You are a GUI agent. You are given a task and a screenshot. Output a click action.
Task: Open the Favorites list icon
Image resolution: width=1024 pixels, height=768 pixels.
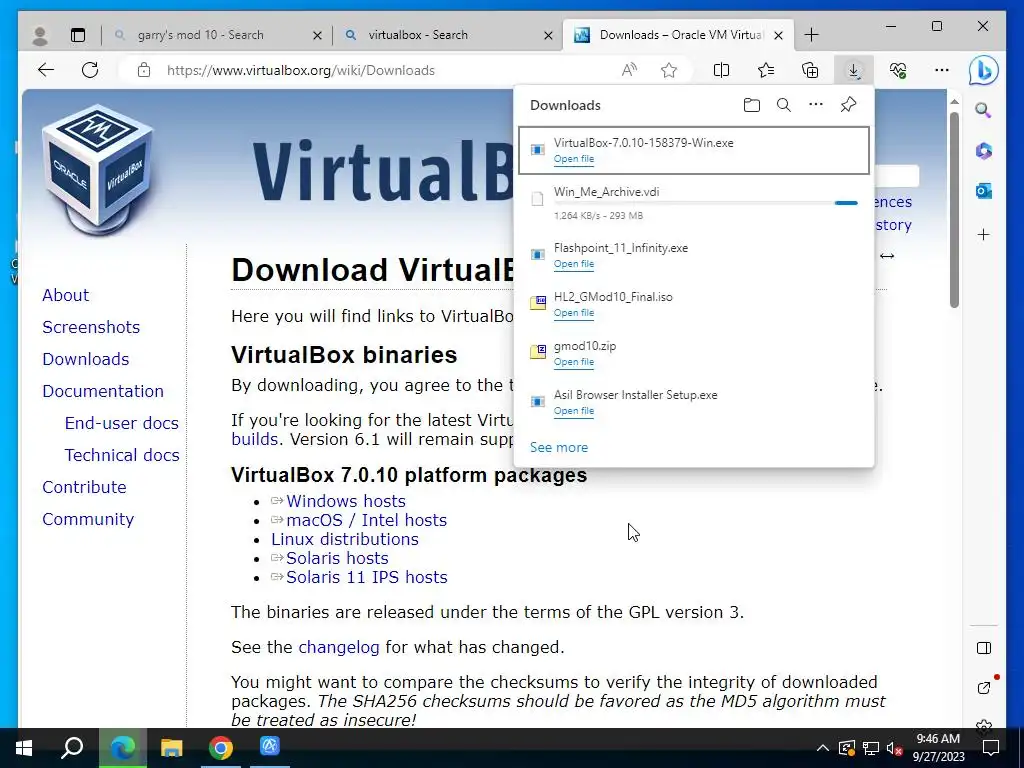(766, 70)
